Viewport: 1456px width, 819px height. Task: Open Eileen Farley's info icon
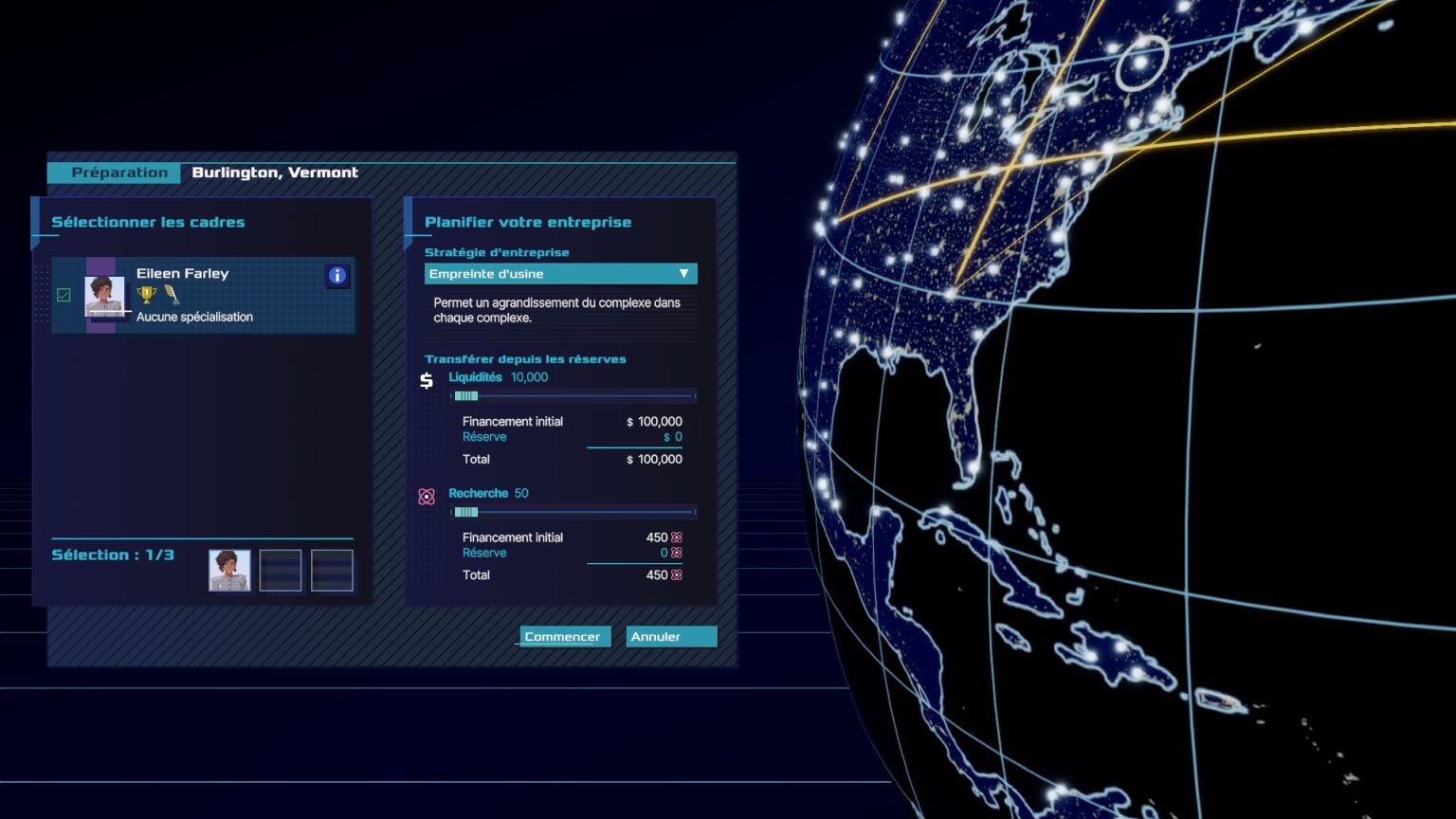pyautogui.click(x=337, y=276)
